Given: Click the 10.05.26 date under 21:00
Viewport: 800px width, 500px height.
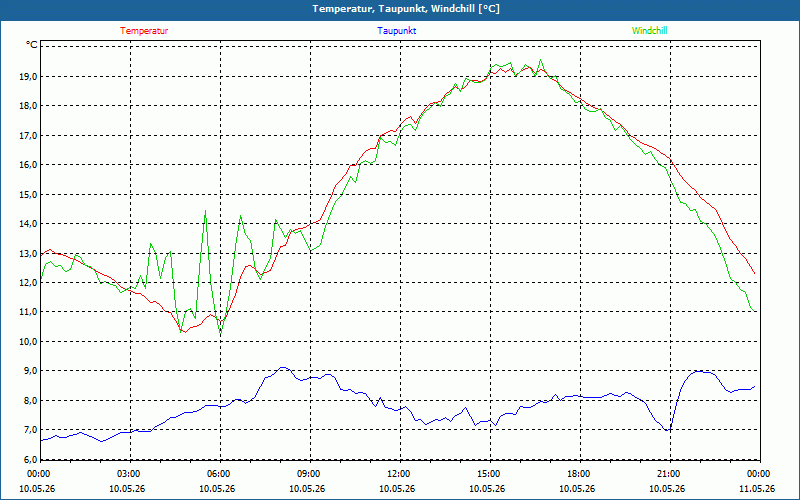Looking at the screenshot, I should (666, 489).
